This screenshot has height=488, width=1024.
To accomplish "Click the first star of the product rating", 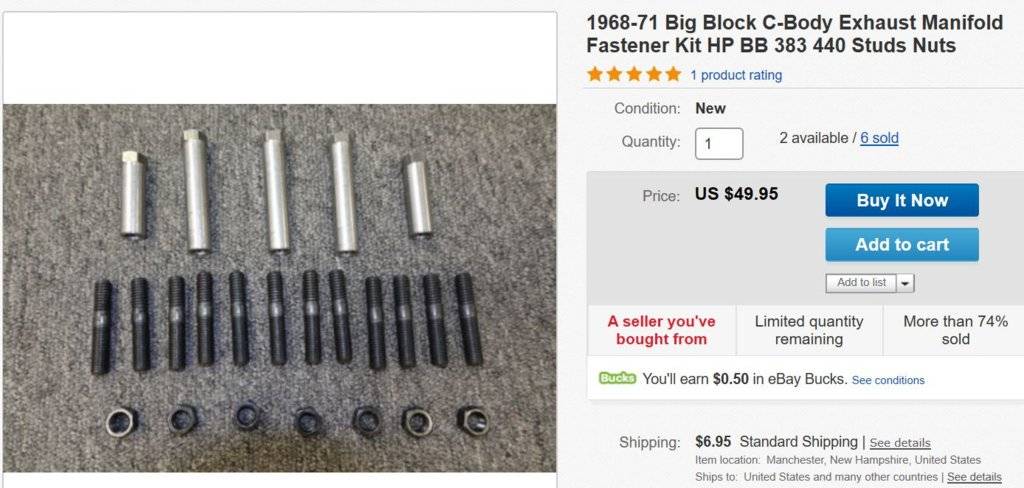I will coord(596,74).
